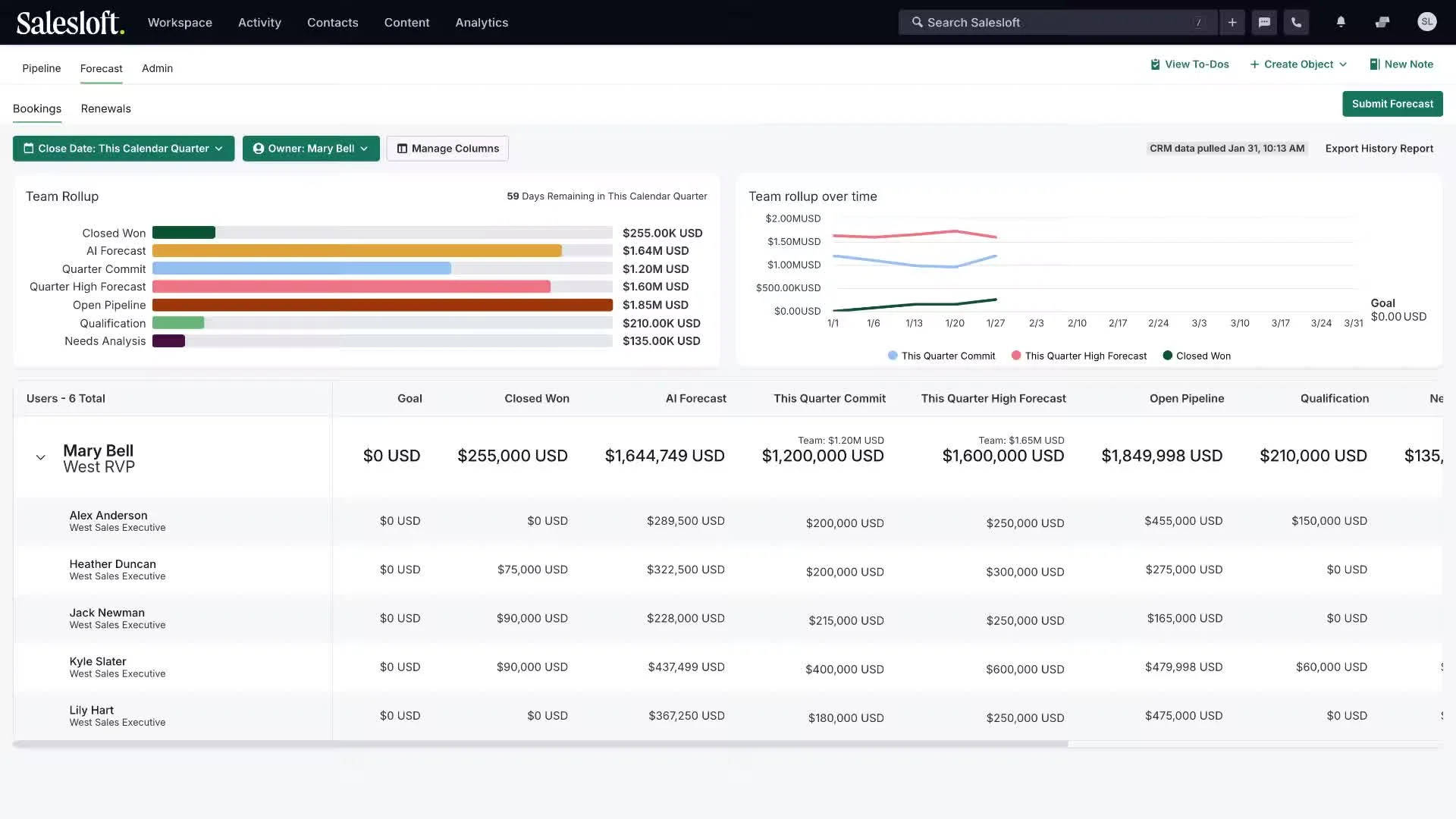Collapse the Mary Bell team row
1456x819 pixels.
pyautogui.click(x=41, y=457)
